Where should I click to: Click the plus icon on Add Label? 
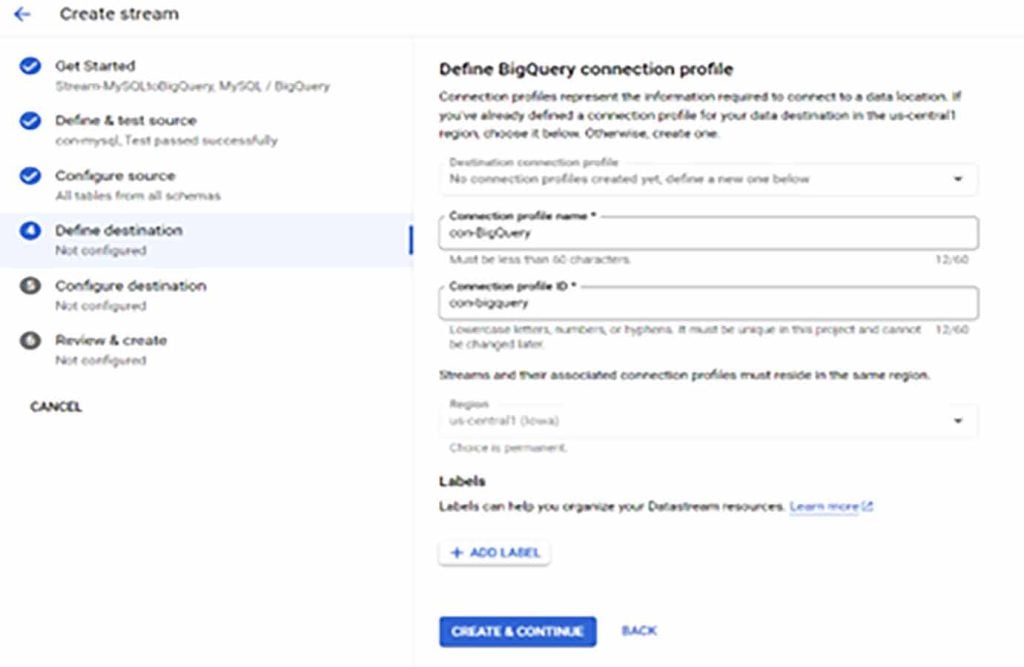[456, 553]
